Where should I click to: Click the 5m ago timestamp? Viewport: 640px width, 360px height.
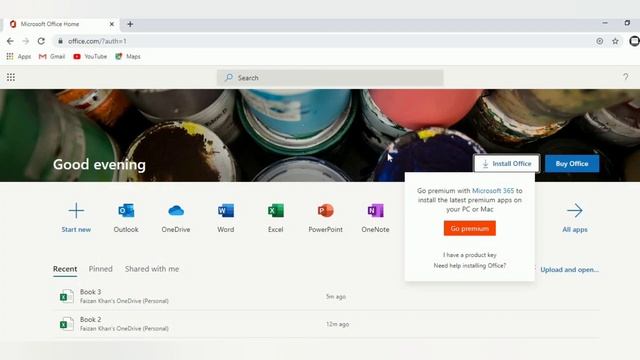click(336, 296)
